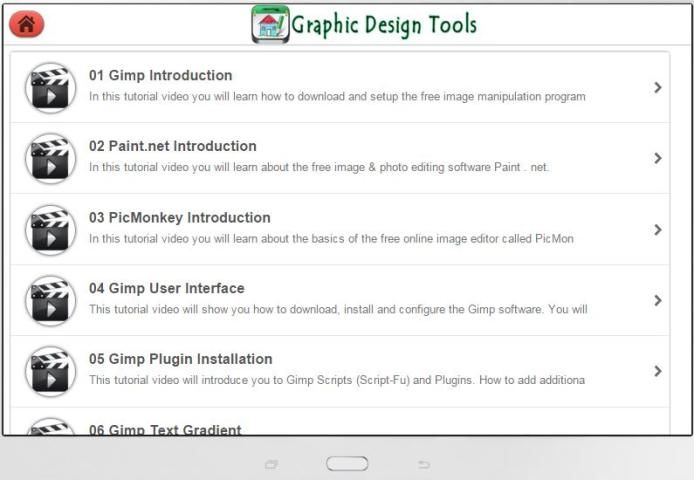Select the 01 Gimp Introduction title
Screen dimensions: 694x480
pyautogui.click(x=160, y=75)
